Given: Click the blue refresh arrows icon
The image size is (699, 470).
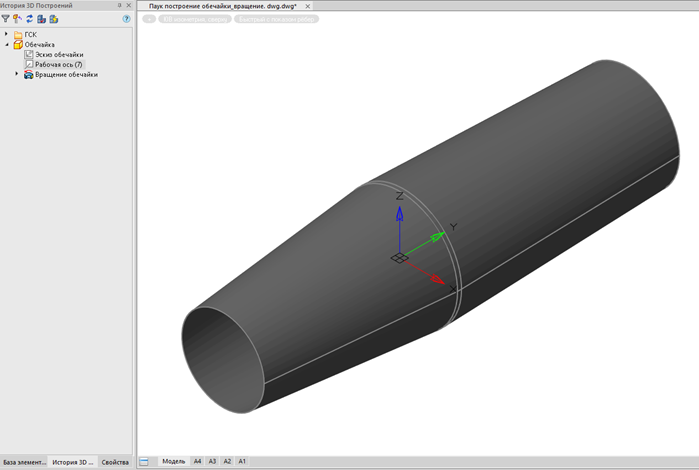Looking at the screenshot, I should click(29, 19).
